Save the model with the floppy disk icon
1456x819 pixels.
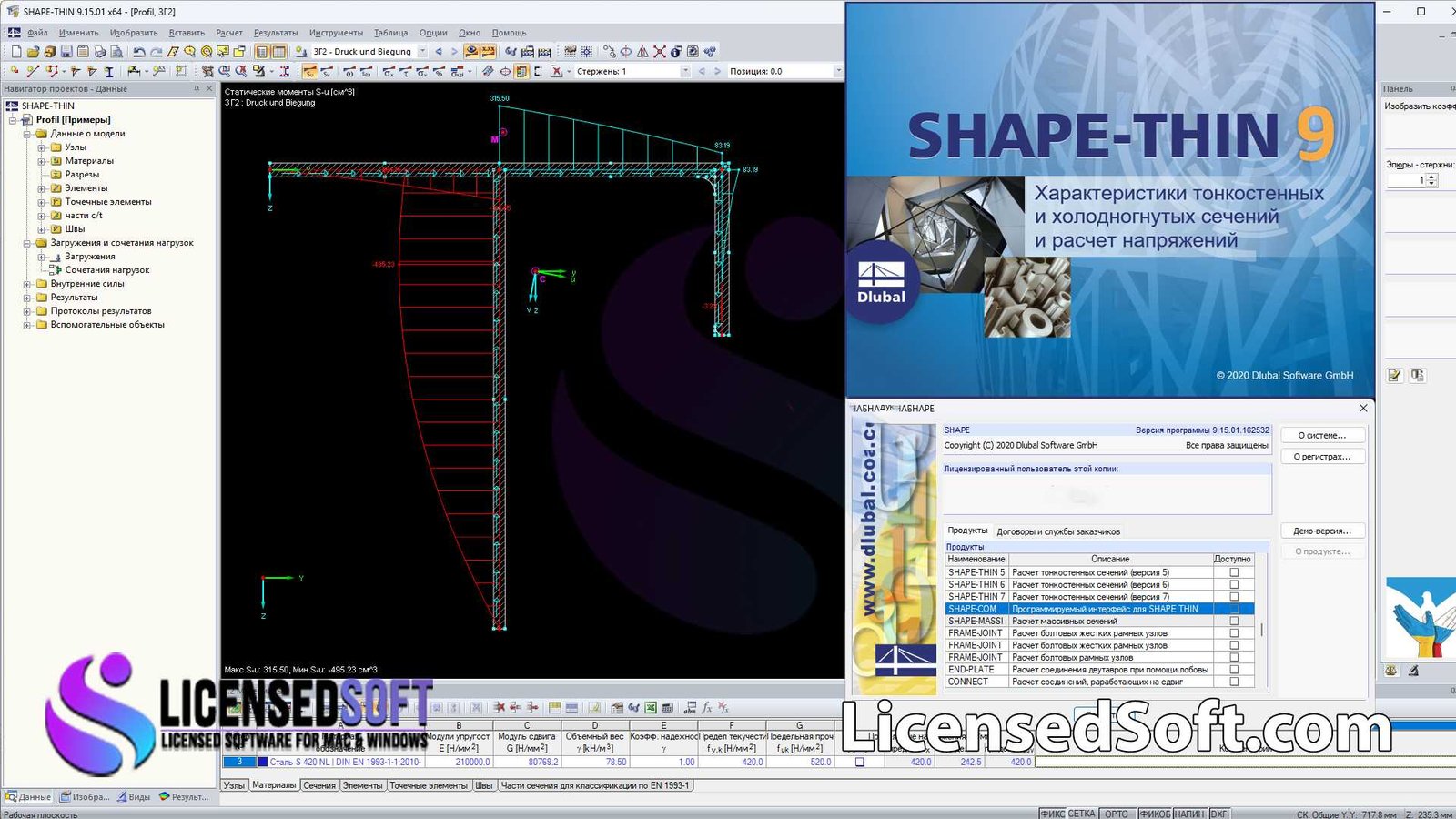coord(66,52)
